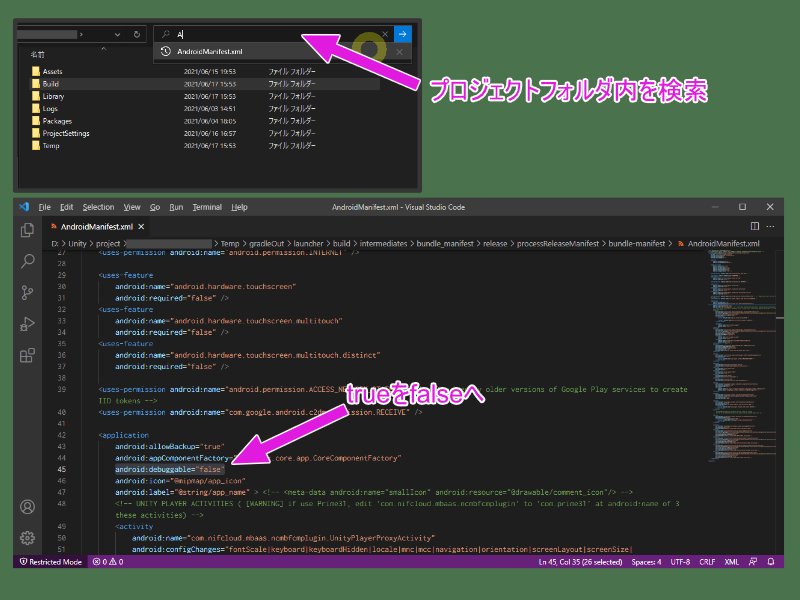Open the View menu

(x=132, y=207)
